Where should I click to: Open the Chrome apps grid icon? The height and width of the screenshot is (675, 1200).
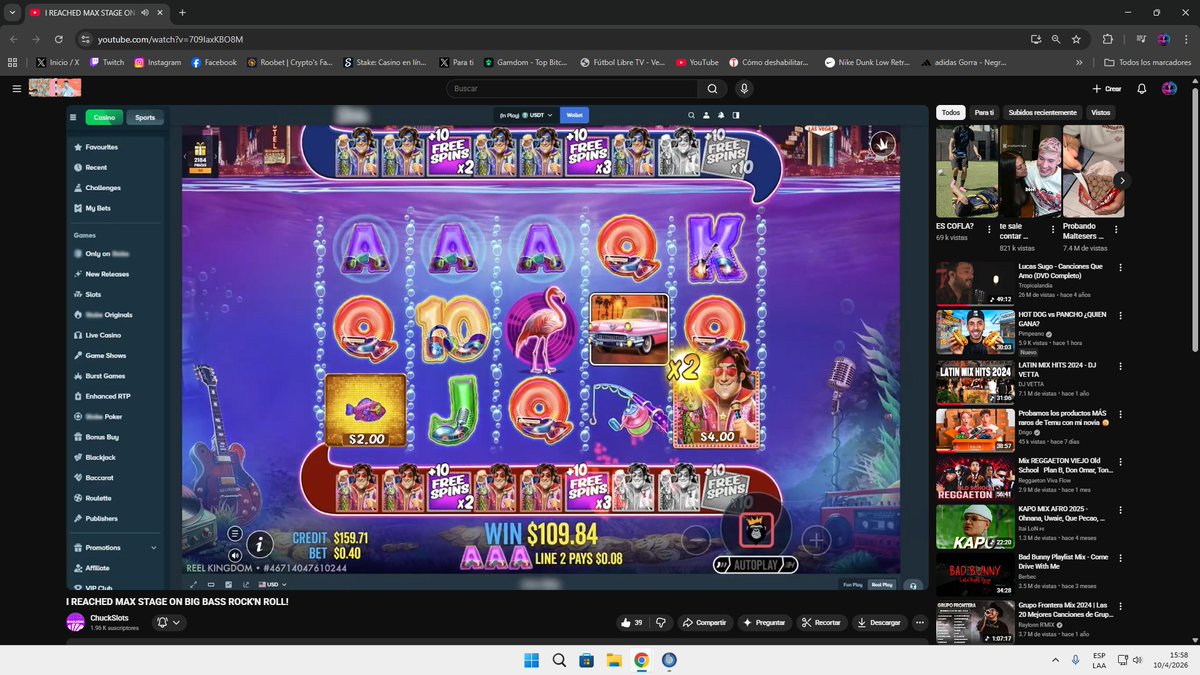pos(12,62)
